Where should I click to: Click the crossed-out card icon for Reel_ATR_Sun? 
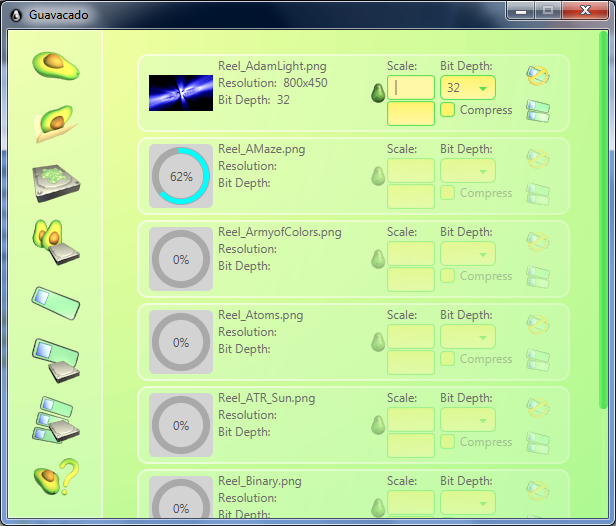pos(538,407)
